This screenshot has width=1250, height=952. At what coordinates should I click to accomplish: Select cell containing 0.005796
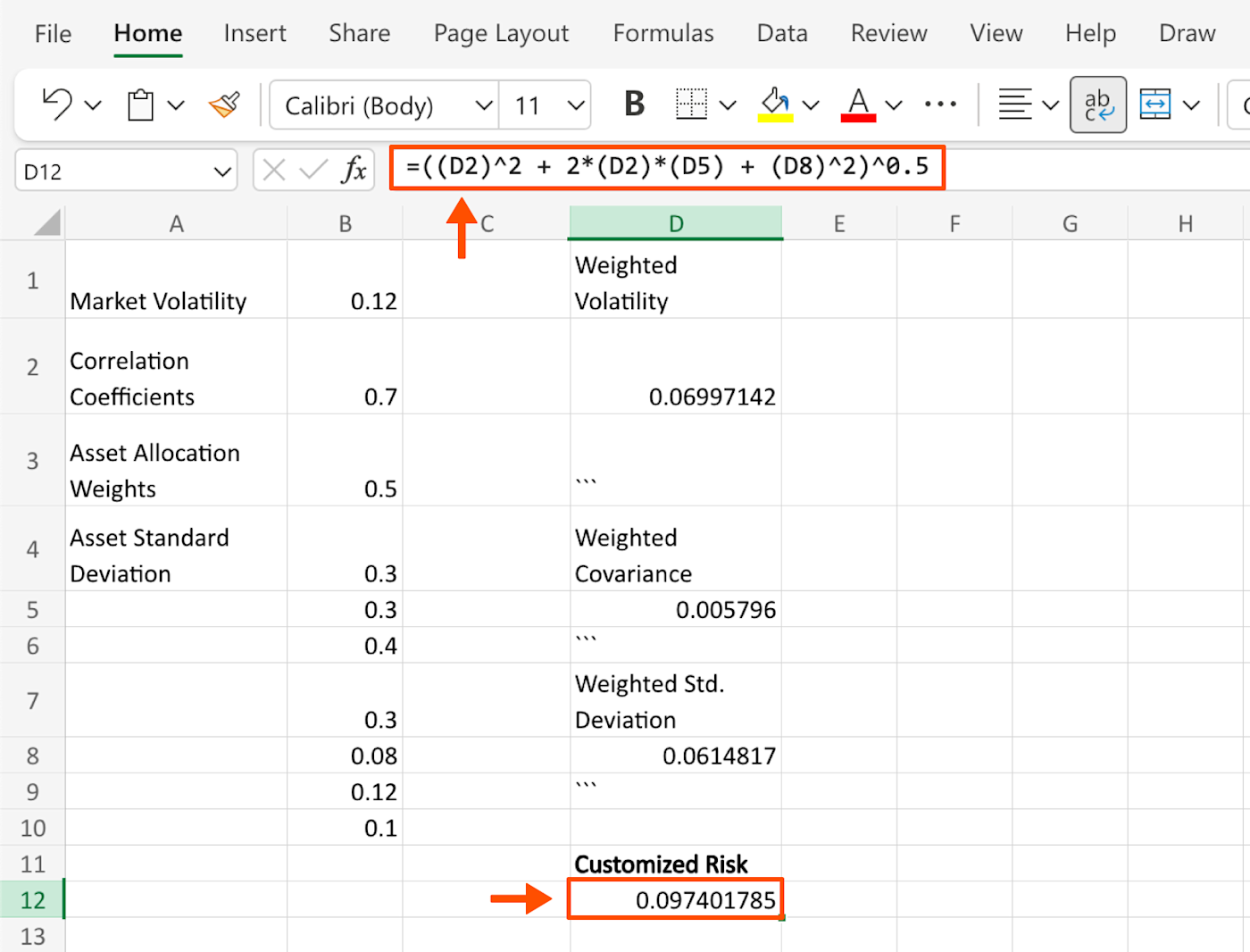point(676,609)
